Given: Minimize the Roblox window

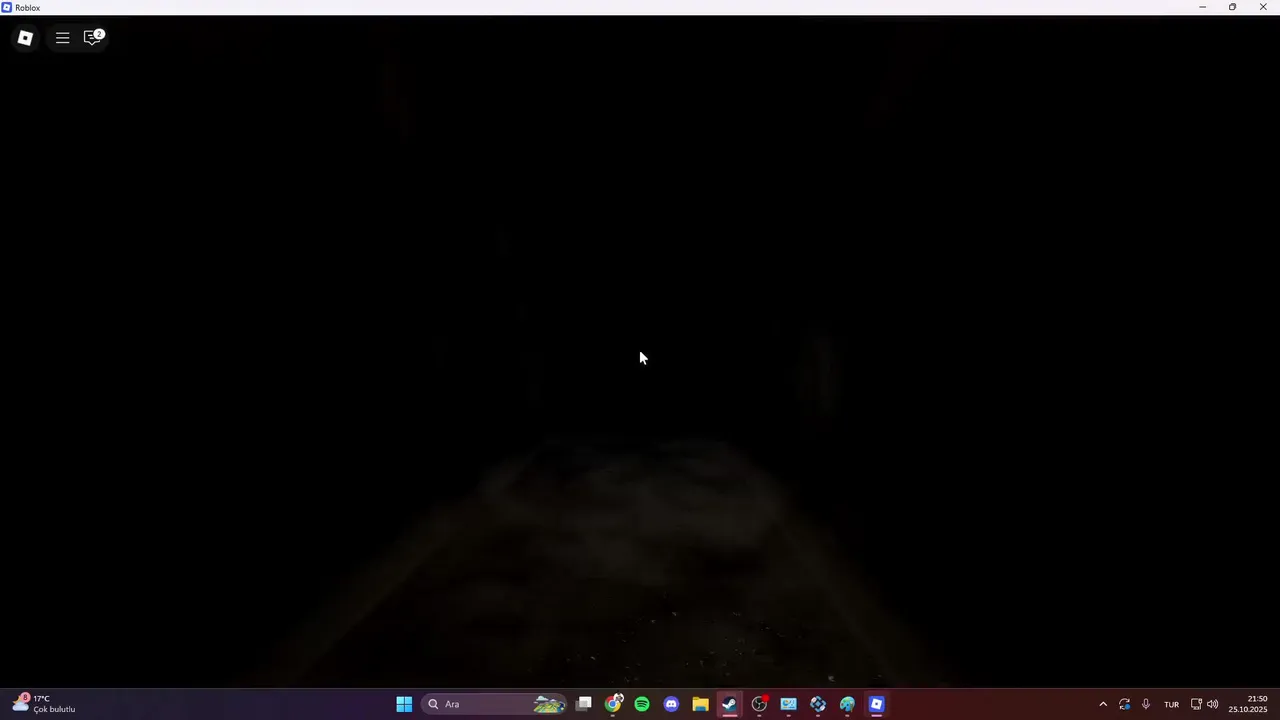Looking at the screenshot, I should click(1202, 7).
